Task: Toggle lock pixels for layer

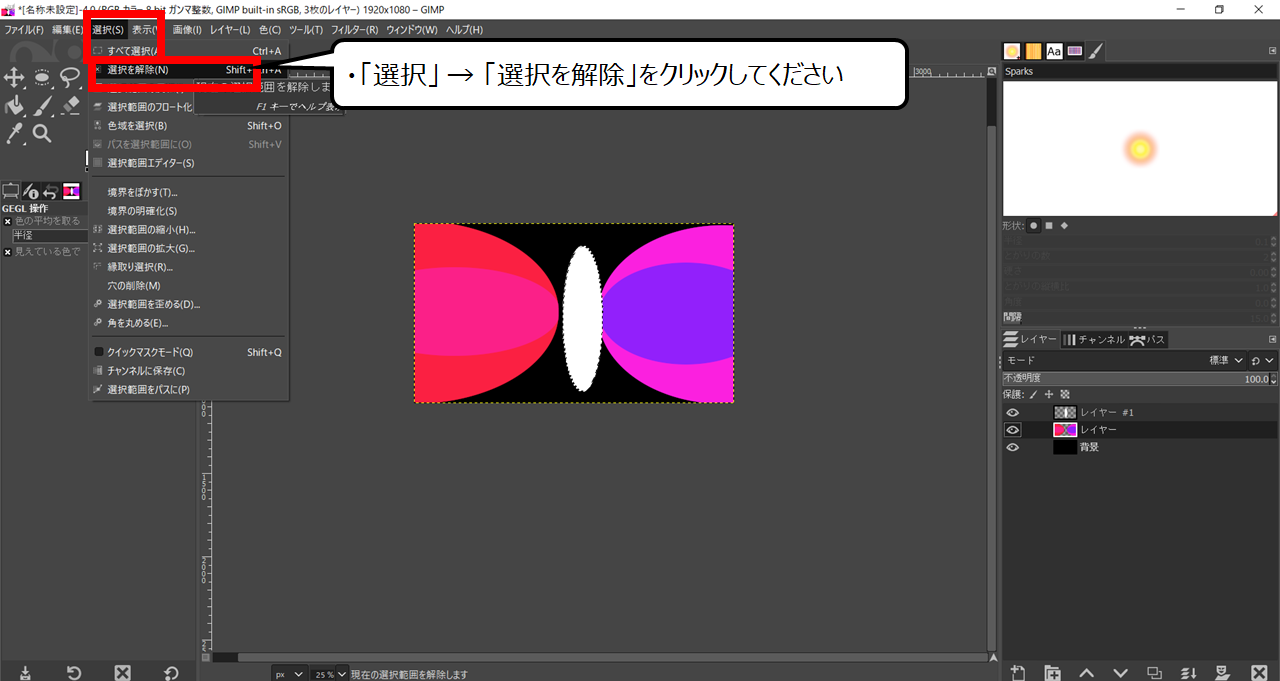Action: (1034, 394)
